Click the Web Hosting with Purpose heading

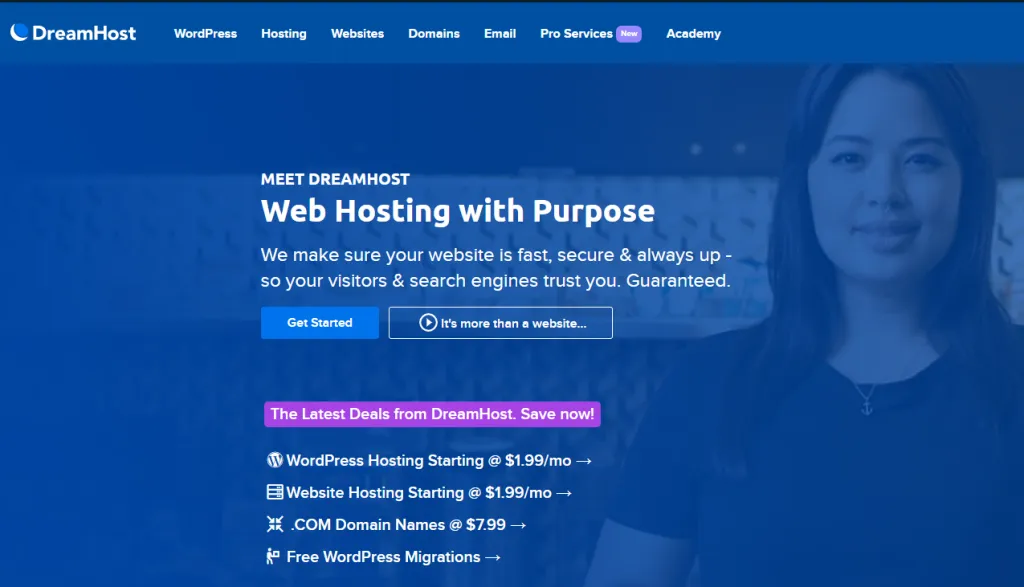458,211
